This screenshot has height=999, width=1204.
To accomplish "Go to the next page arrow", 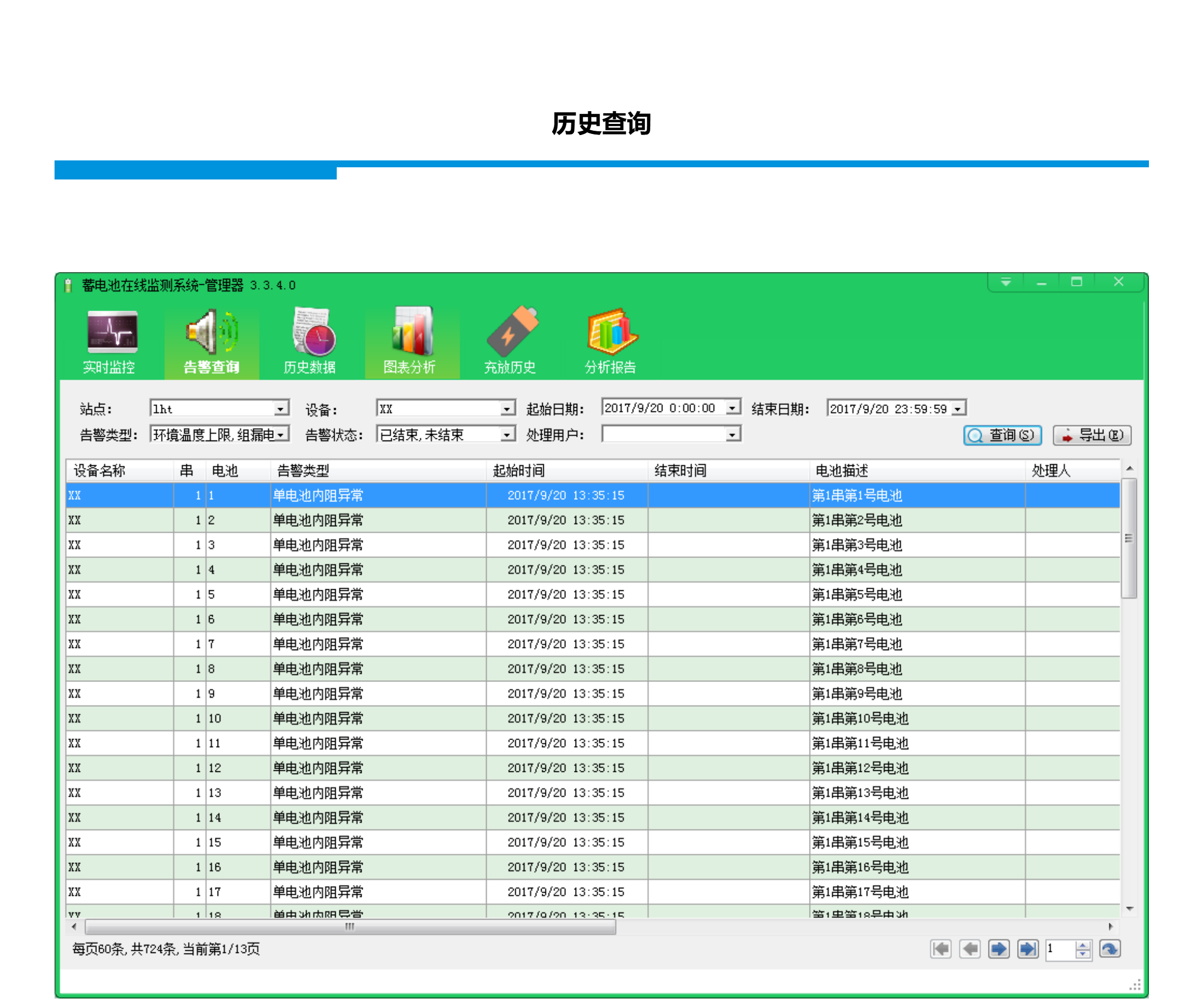I will click(998, 949).
